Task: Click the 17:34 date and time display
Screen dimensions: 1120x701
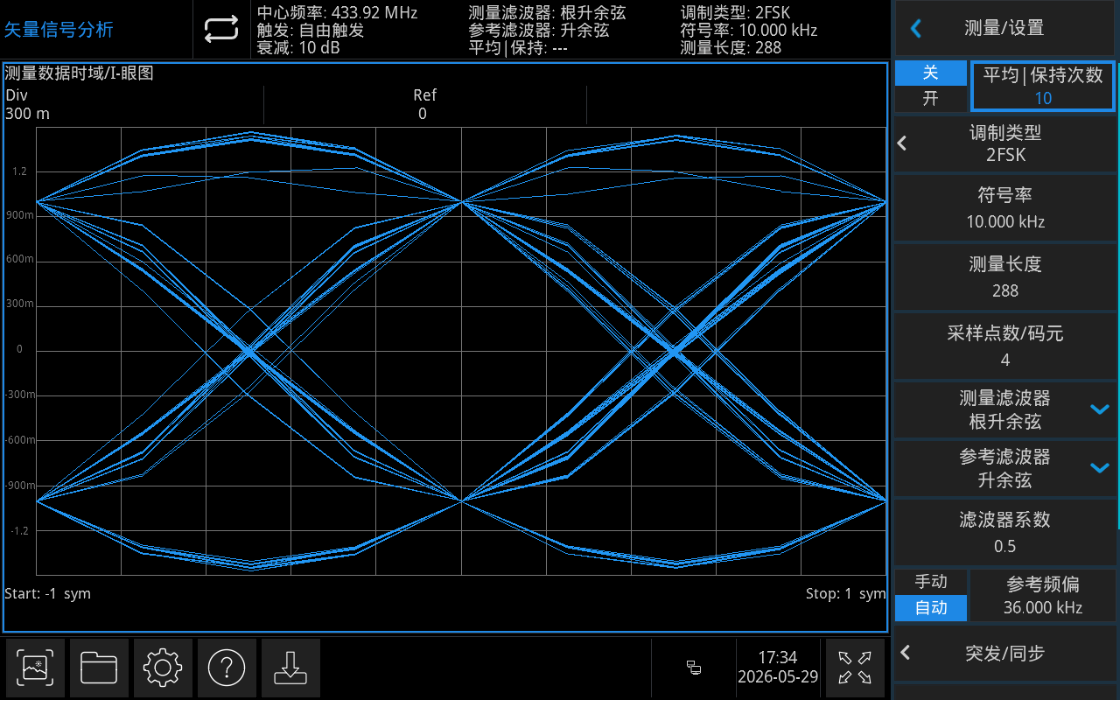Action: (777, 667)
